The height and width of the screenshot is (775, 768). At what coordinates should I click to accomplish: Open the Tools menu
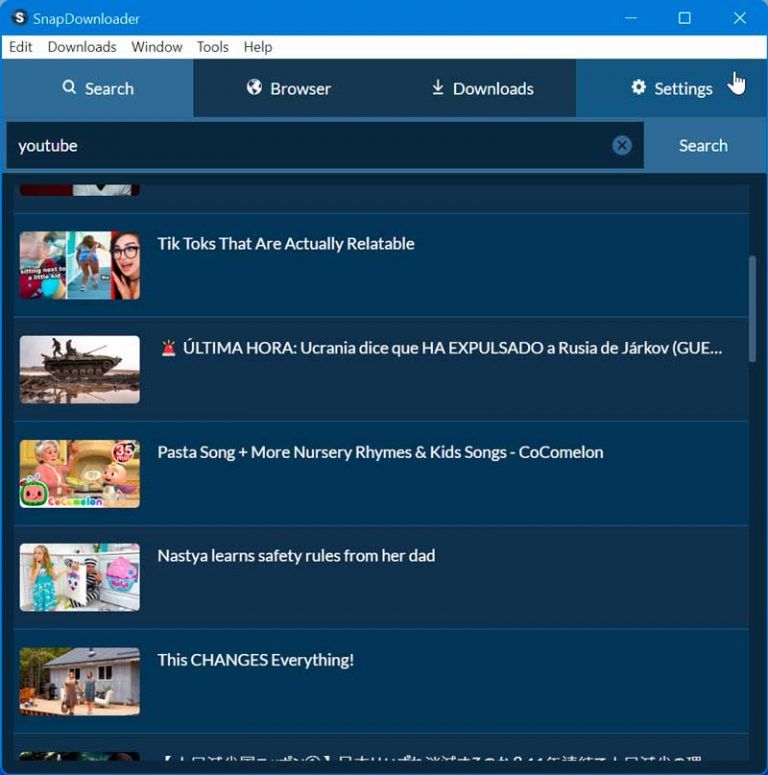pyautogui.click(x=213, y=47)
